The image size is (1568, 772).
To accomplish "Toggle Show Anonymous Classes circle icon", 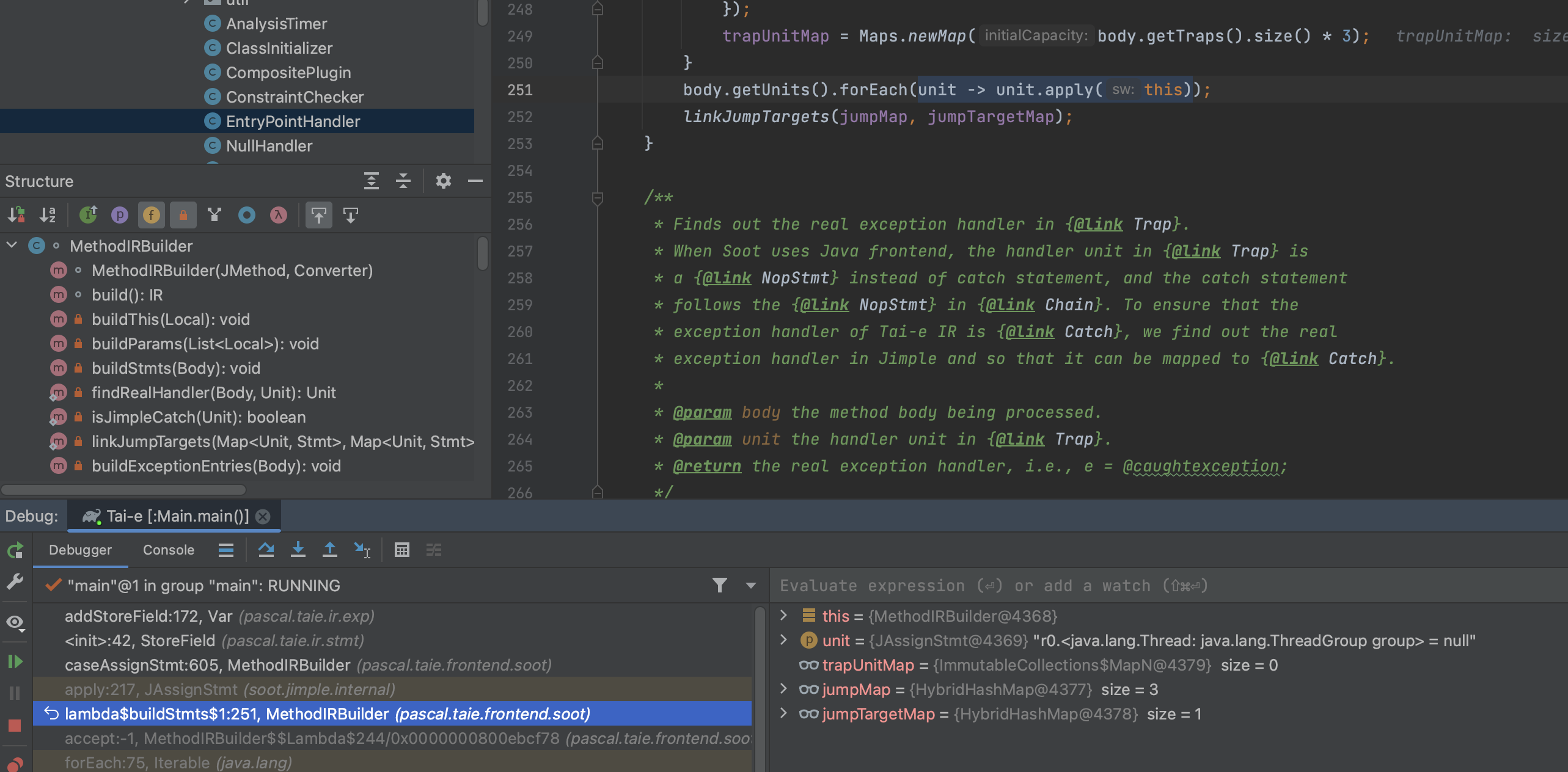I will pyautogui.click(x=247, y=215).
